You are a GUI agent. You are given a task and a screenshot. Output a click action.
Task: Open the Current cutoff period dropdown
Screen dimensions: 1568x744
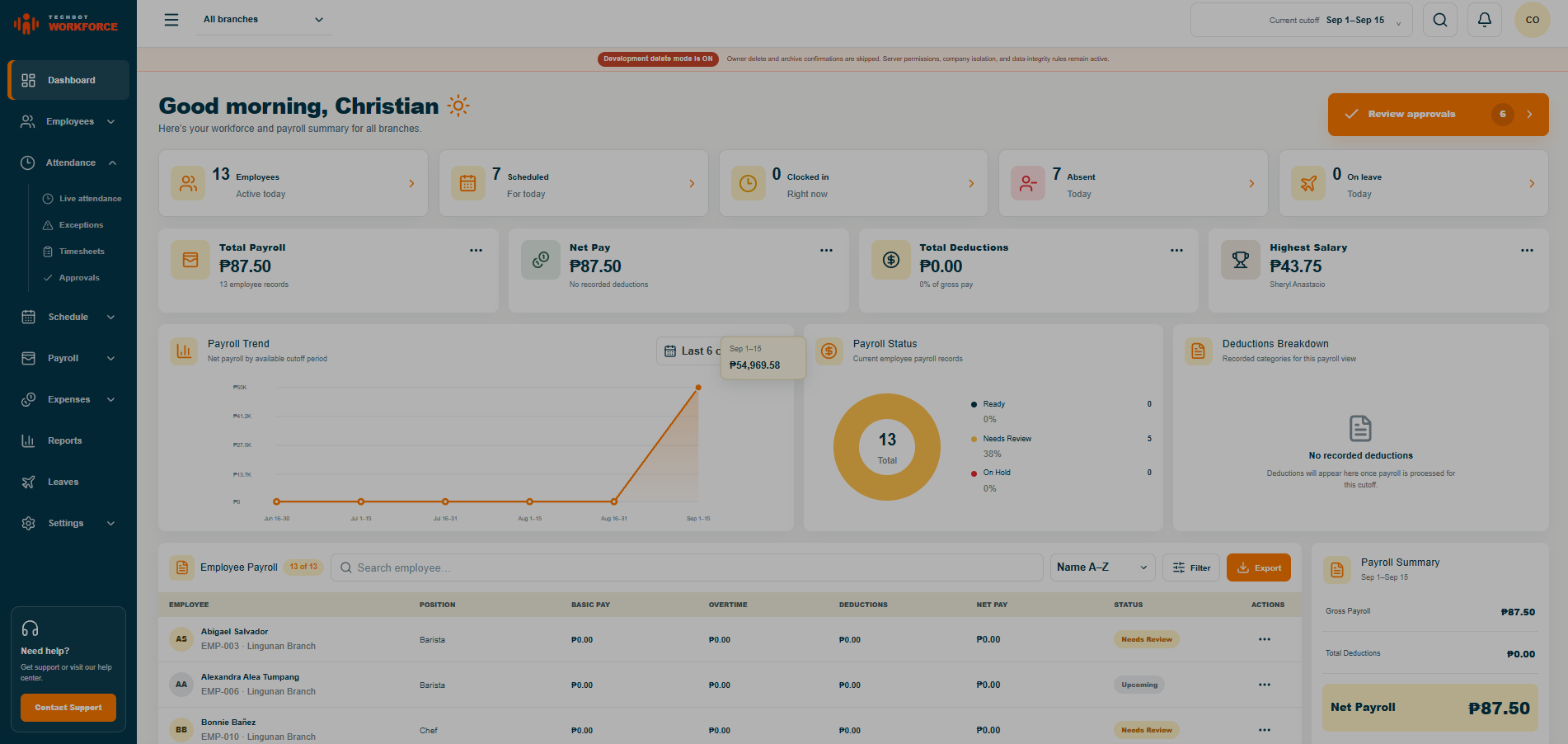pyautogui.click(x=1302, y=20)
